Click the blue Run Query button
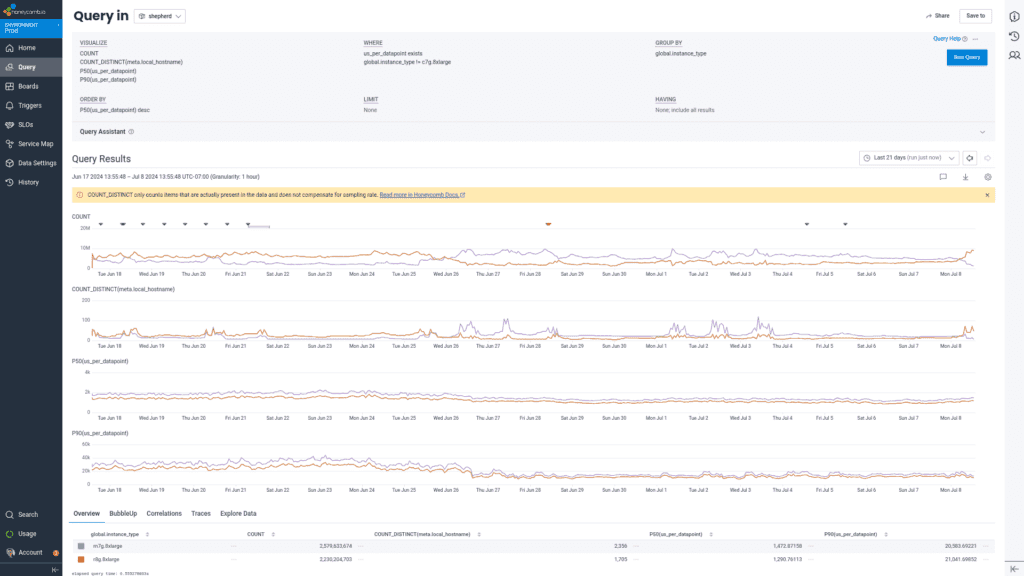Screen dimensions: 1024x576 966,58
